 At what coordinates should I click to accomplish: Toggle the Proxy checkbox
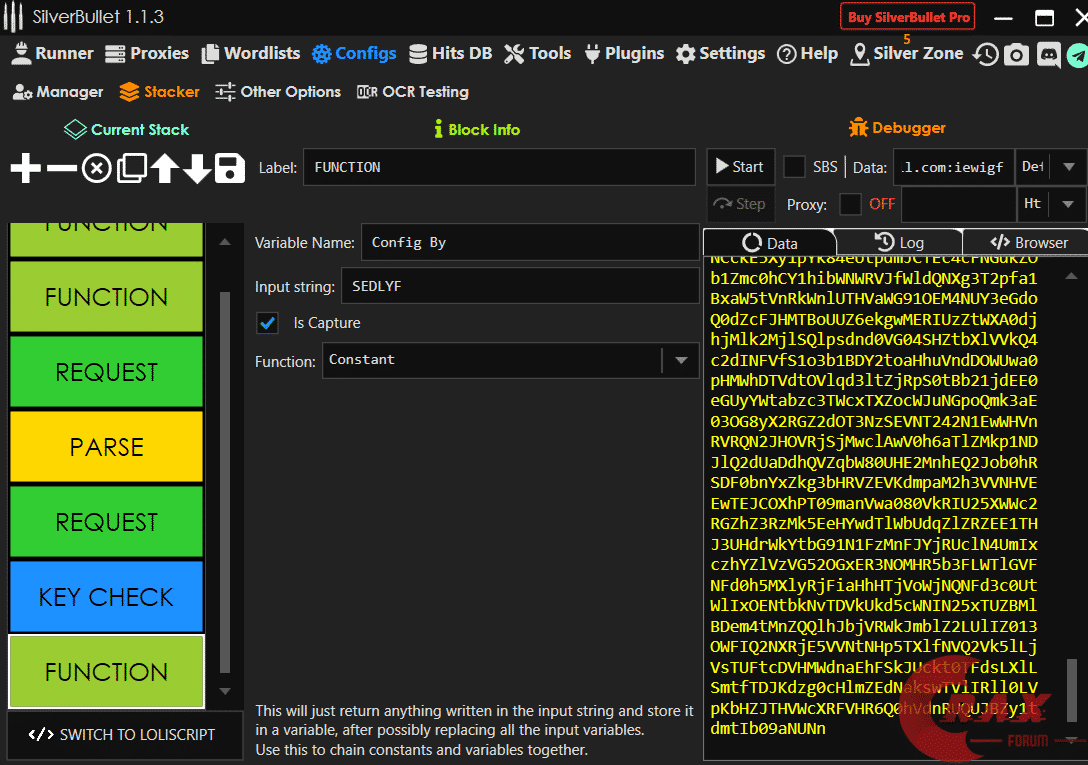coord(850,204)
